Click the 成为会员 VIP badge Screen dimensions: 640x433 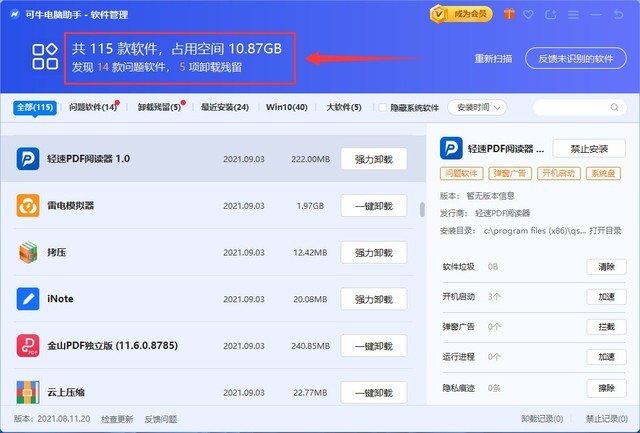click(x=461, y=14)
